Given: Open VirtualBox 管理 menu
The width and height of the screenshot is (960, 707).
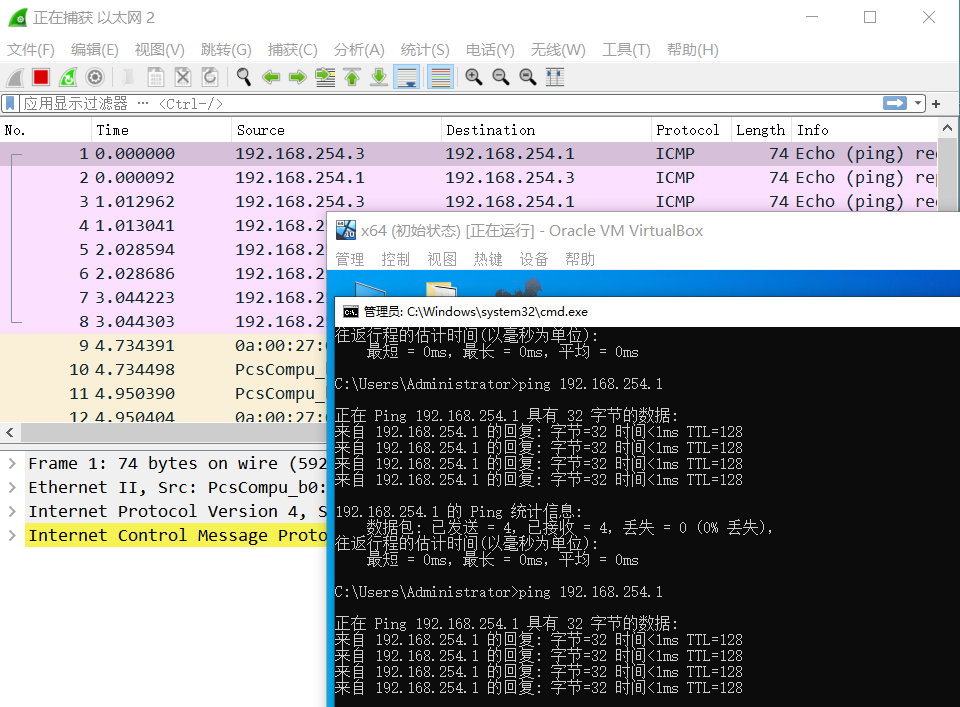Looking at the screenshot, I should [x=350, y=260].
